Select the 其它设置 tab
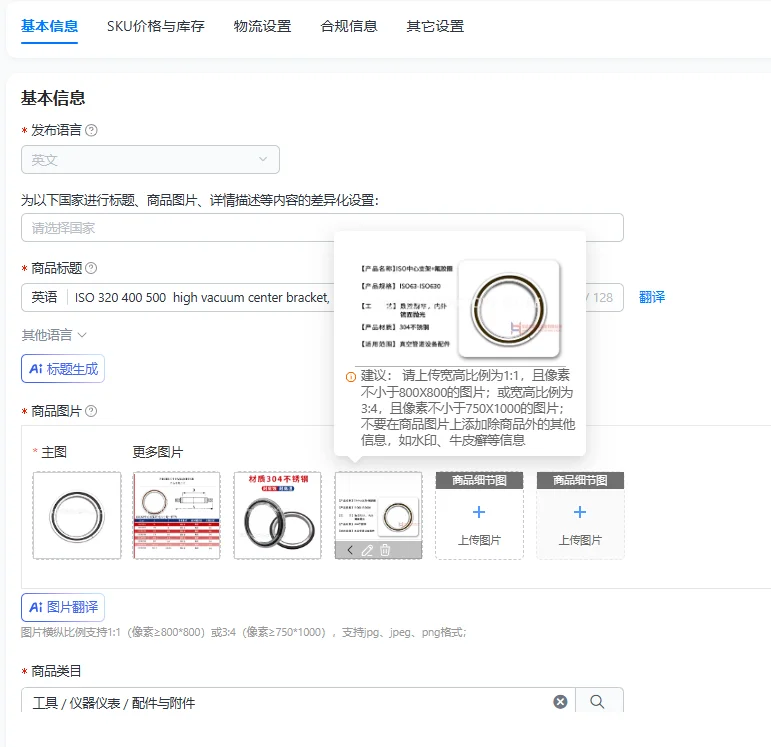Viewport: 771px width, 747px height. coord(435,26)
